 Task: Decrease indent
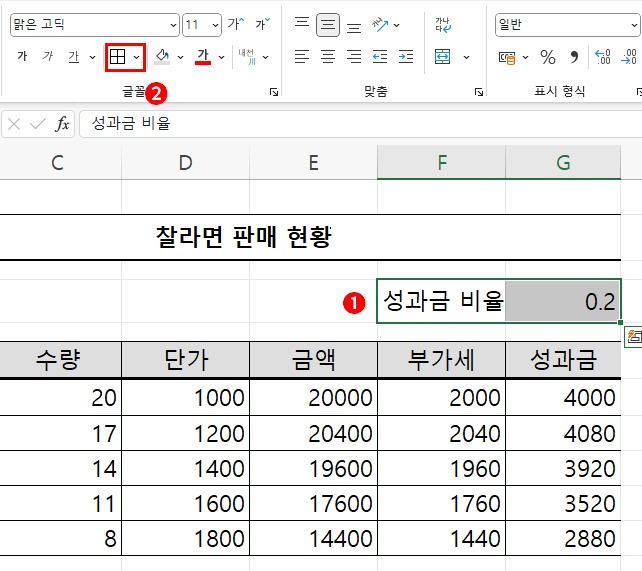point(380,56)
